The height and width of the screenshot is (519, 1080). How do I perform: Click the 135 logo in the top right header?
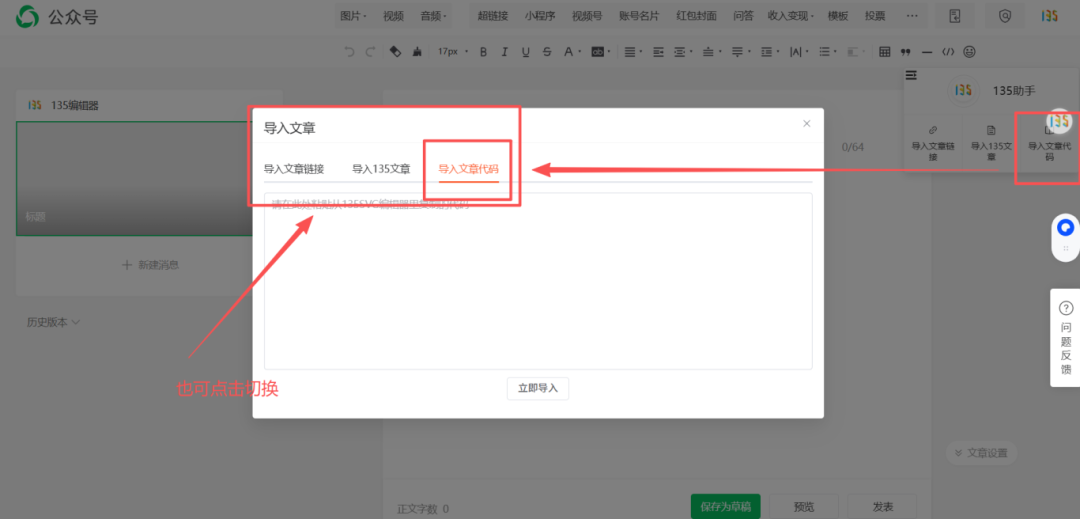pyautogui.click(x=1049, y=16)
